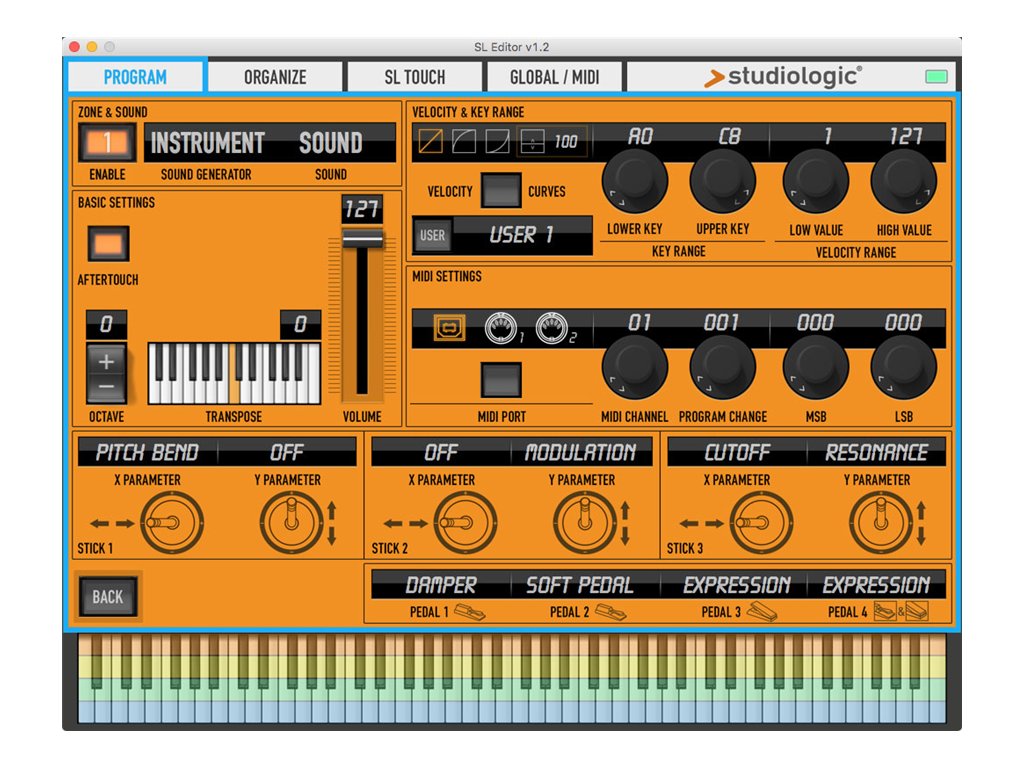1024x768 pixels.
Task: Toggle the Aftertouch button
Action: pos(108,244)
